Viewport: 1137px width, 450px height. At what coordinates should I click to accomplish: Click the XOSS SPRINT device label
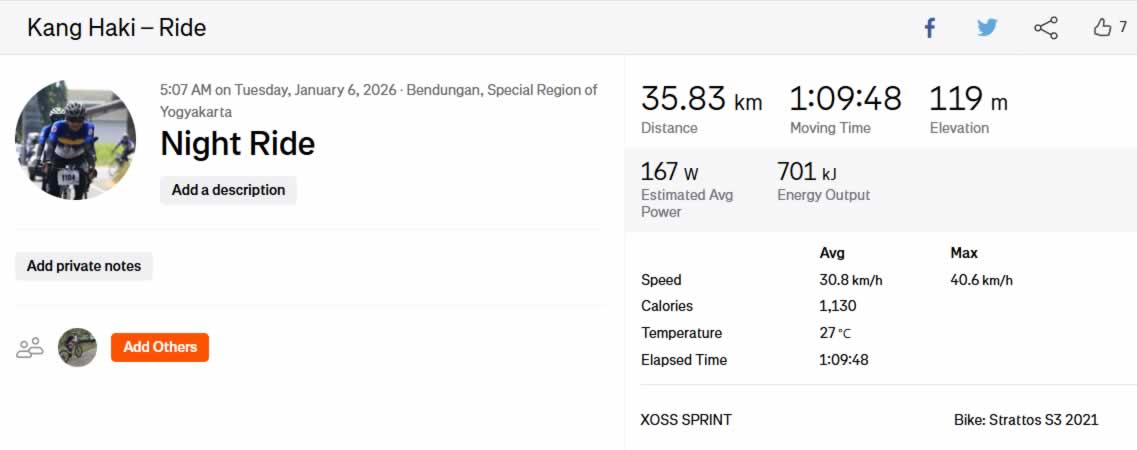tap(686, 420)
